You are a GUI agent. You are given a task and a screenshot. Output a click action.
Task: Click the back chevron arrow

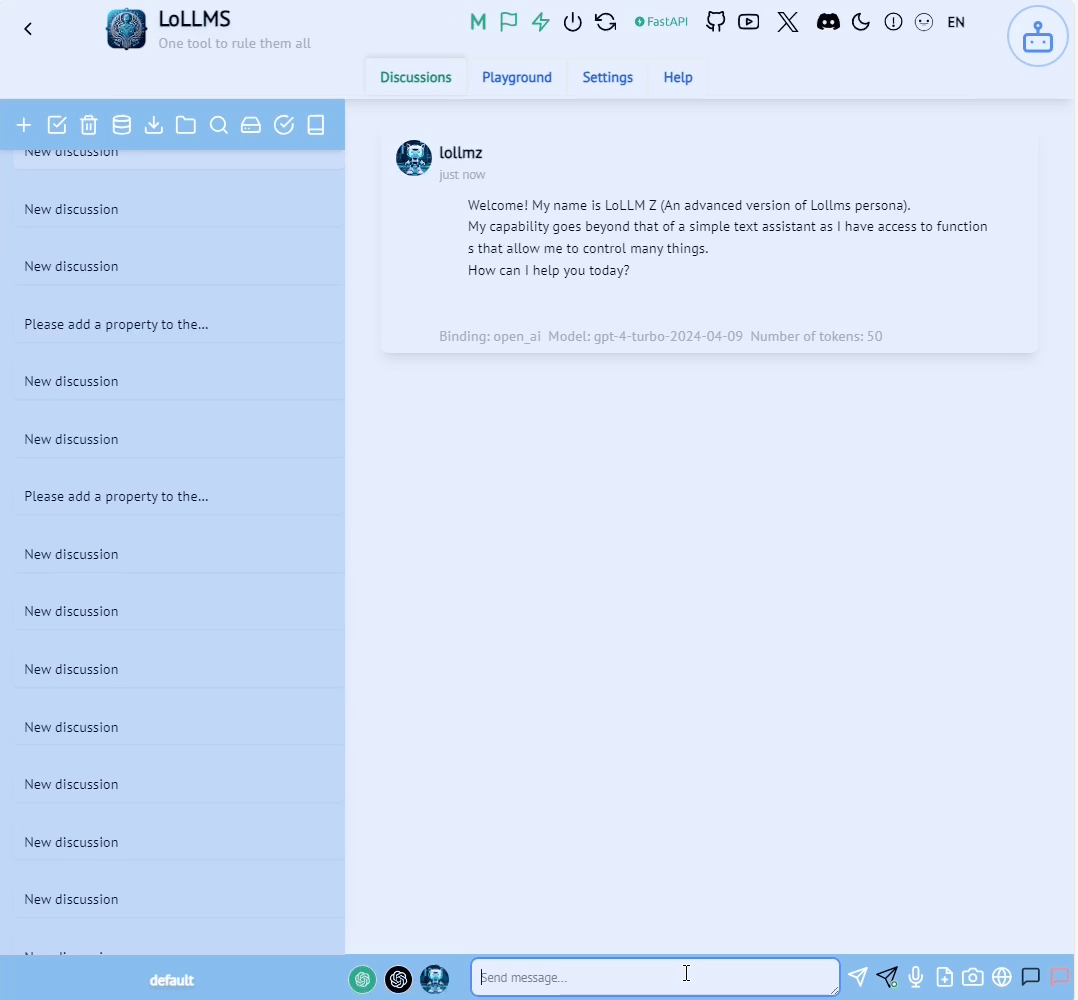(x=28, y=29)
